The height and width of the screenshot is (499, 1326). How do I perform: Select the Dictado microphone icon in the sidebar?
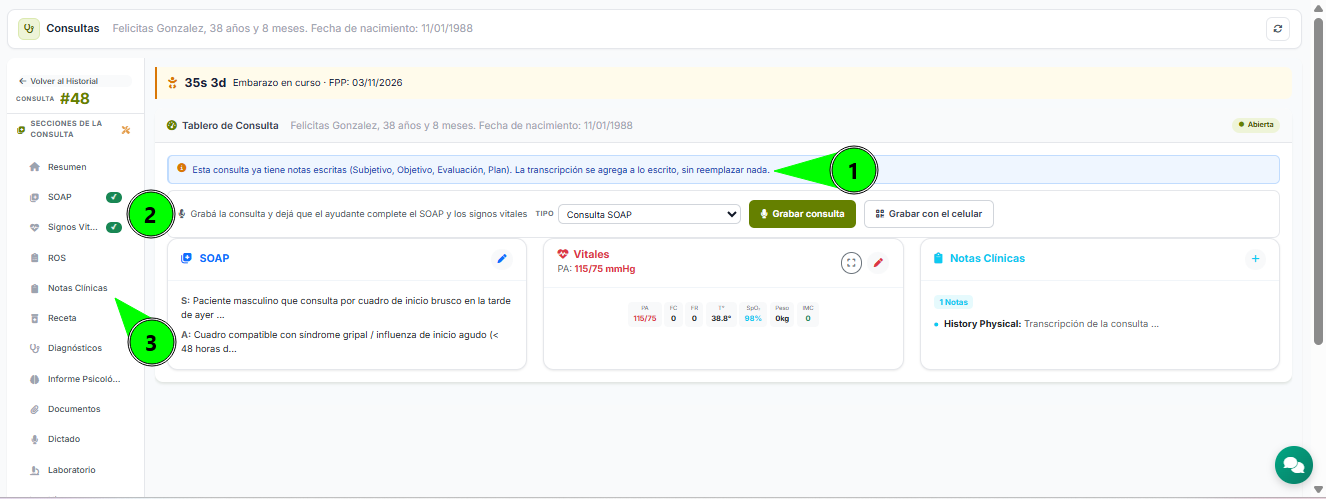pos(35,439)
